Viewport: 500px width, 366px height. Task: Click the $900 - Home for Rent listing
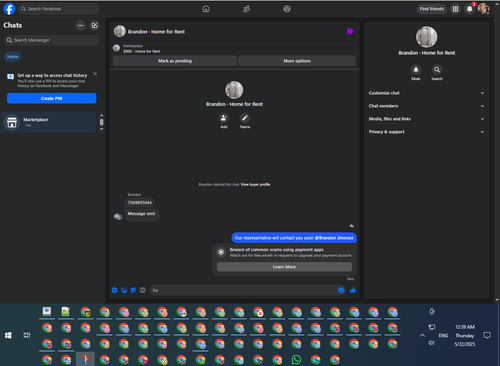[142, 51]
